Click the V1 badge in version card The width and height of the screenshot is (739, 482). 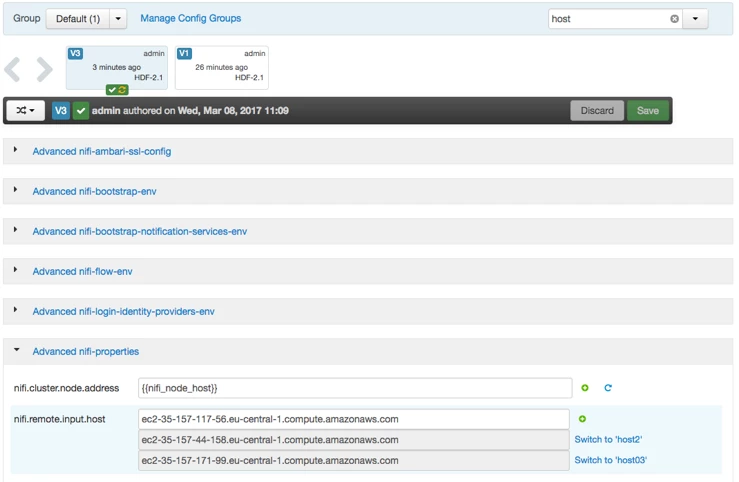[x=184, y=53]
